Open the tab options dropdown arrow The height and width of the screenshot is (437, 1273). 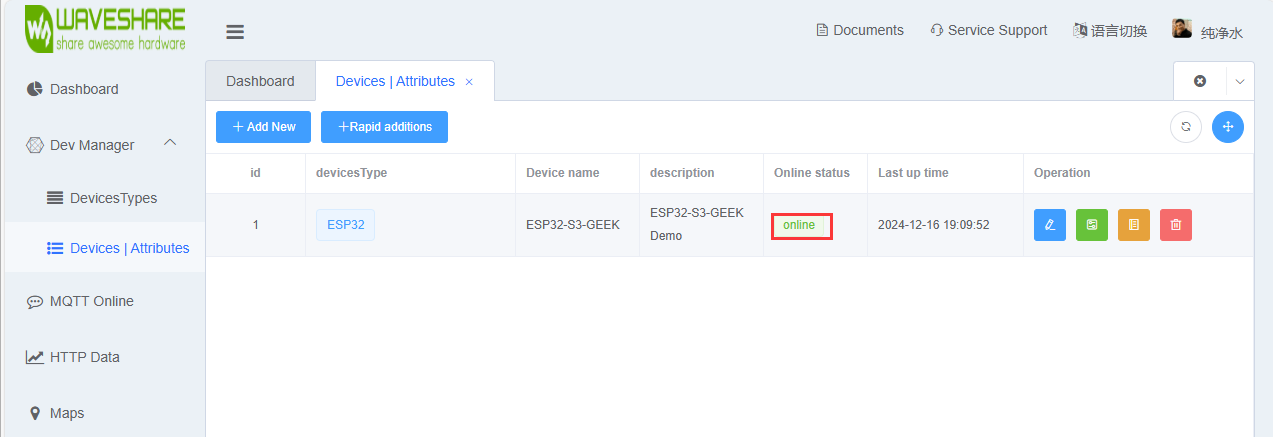pos(1240,81)
